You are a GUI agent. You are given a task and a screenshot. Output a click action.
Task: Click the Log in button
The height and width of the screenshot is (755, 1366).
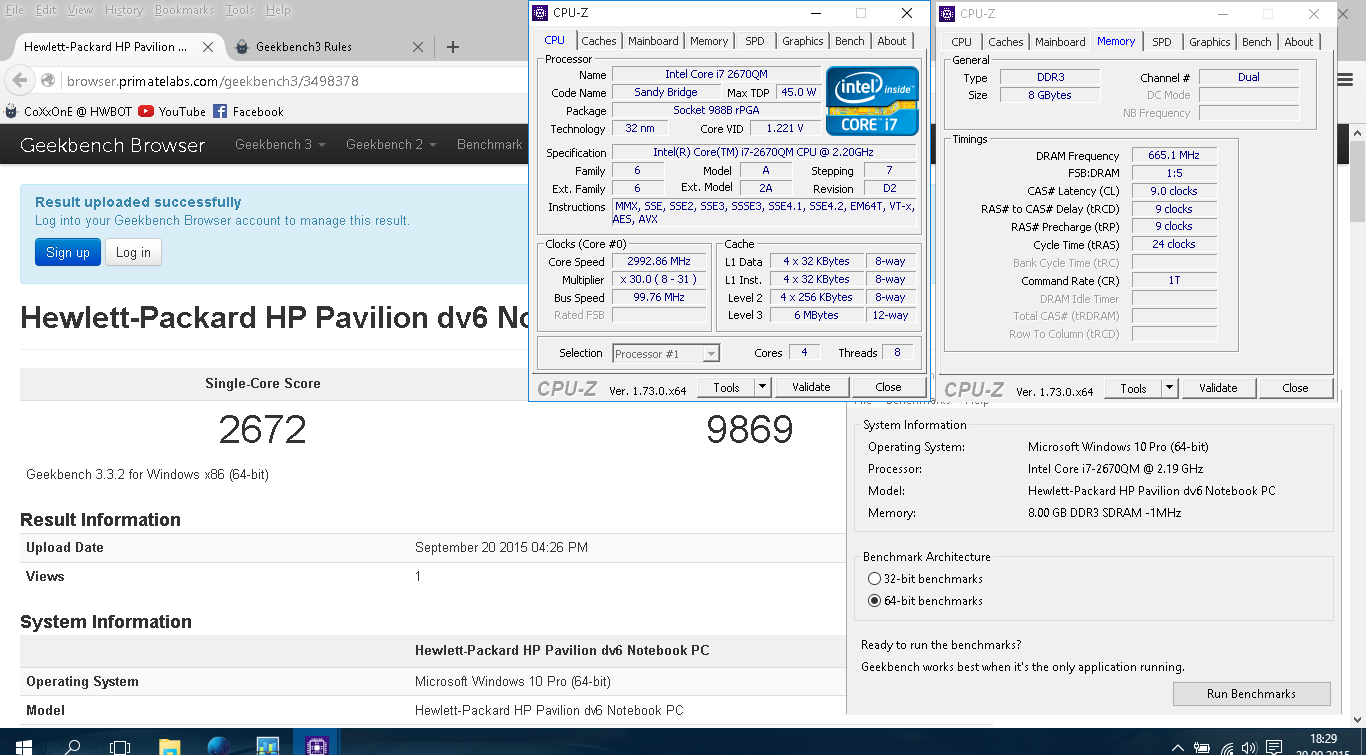pos(133,252)
